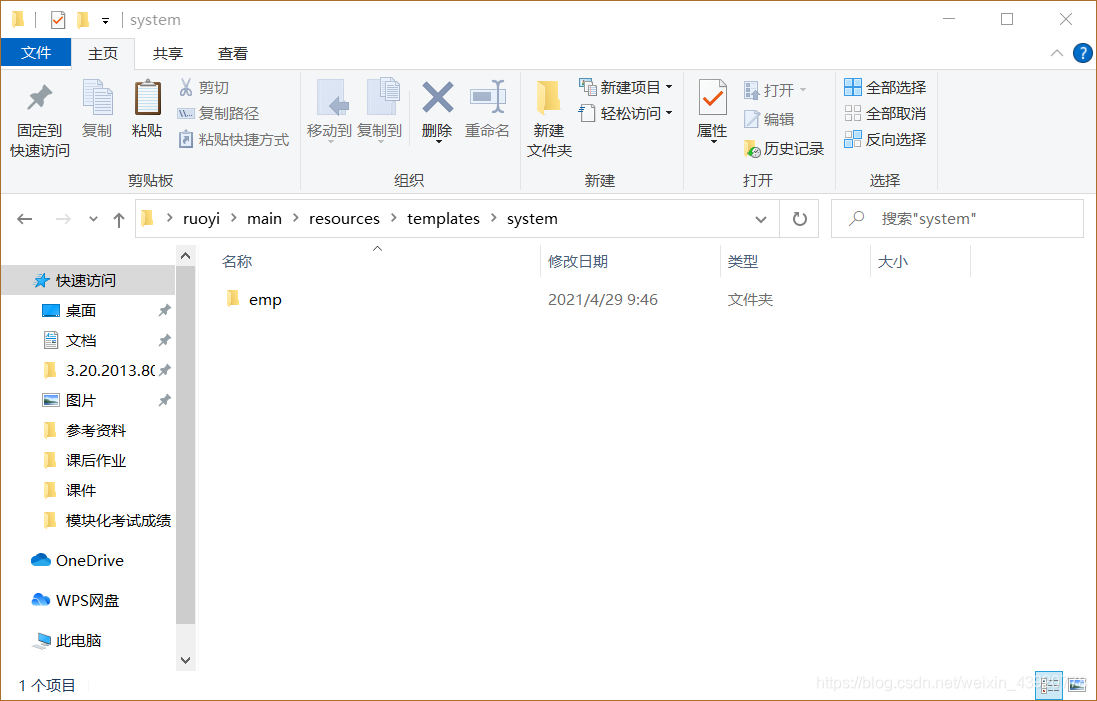Select the emp folder
1097x701 pixels.
pos(265,299)
